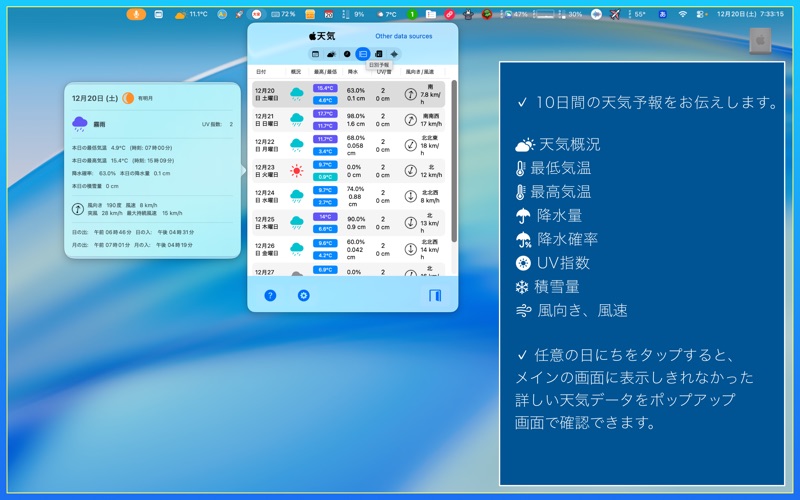800x500 pixels.
Task: Select the 12月26日 金曜日 forecast row
Action: tap(348, 249)
